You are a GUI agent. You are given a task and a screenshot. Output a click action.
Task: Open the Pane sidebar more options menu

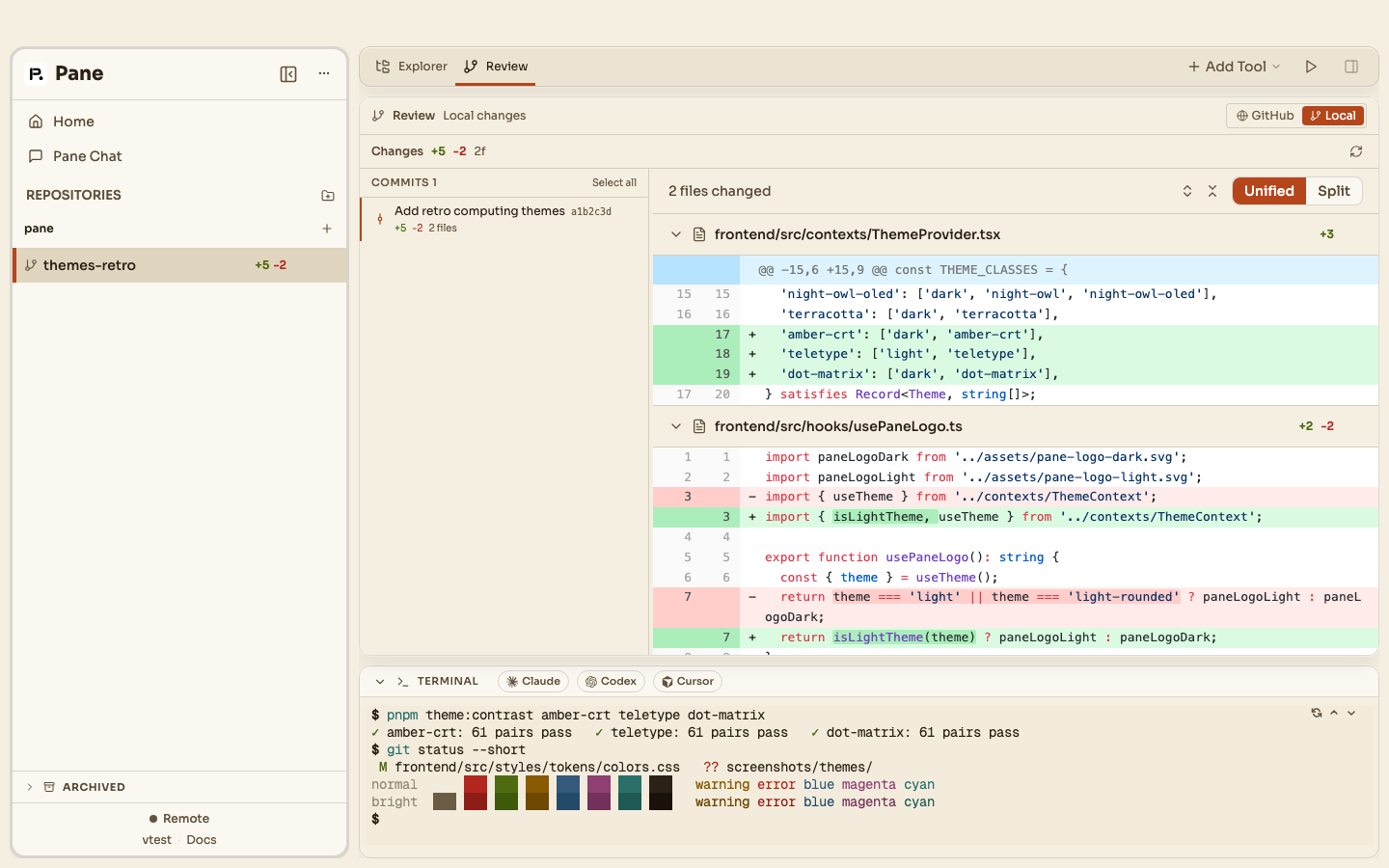point(324,74)
